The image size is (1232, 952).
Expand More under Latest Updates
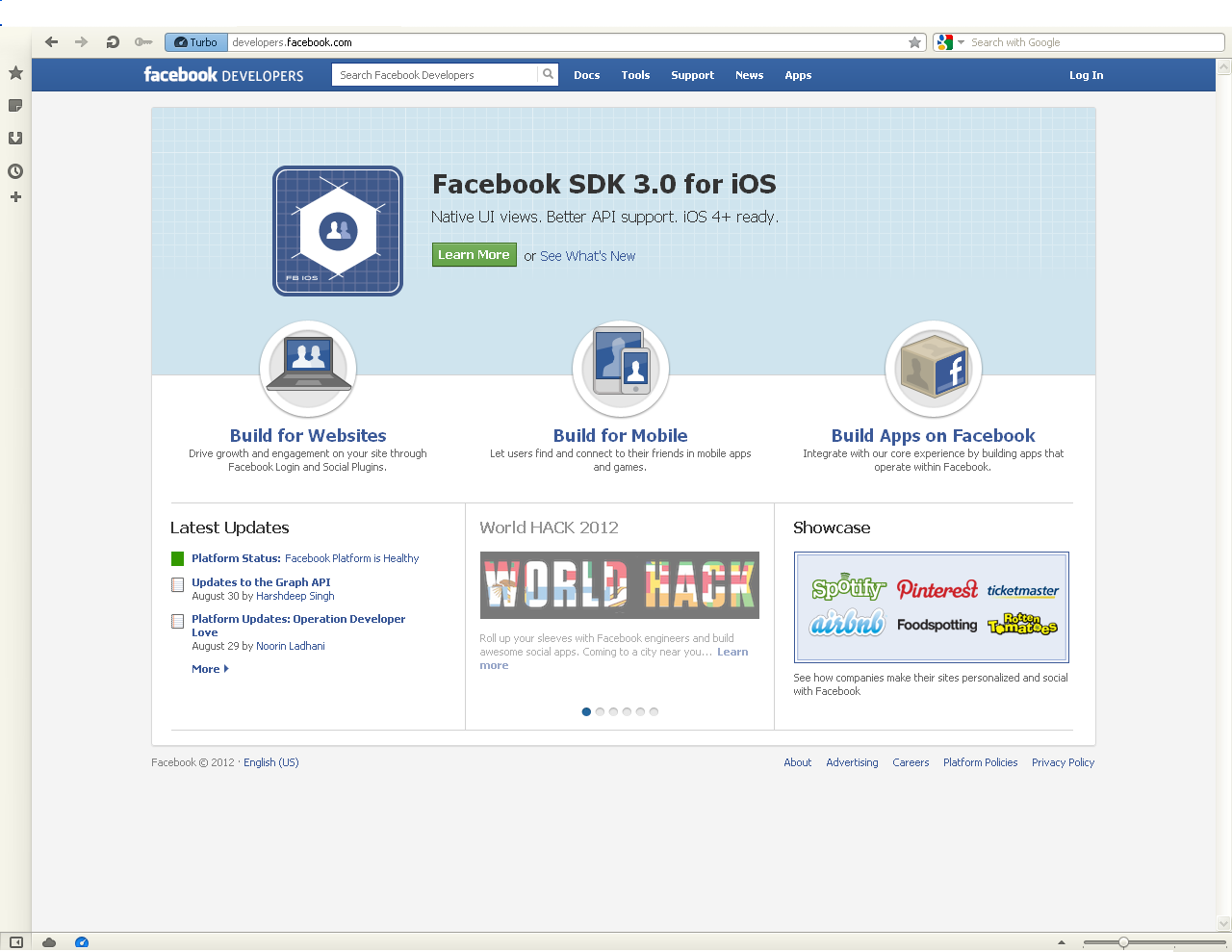tap(210, 669)
